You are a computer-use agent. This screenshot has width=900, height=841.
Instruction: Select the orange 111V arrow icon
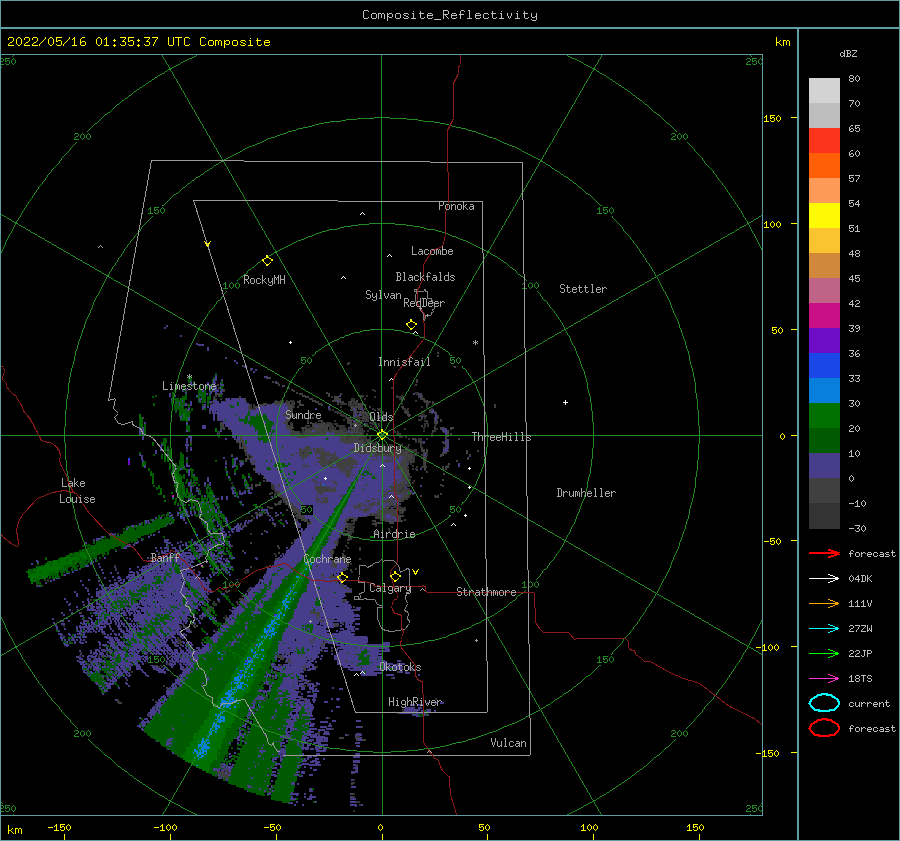pyautogui.click(x=824, y=603)
